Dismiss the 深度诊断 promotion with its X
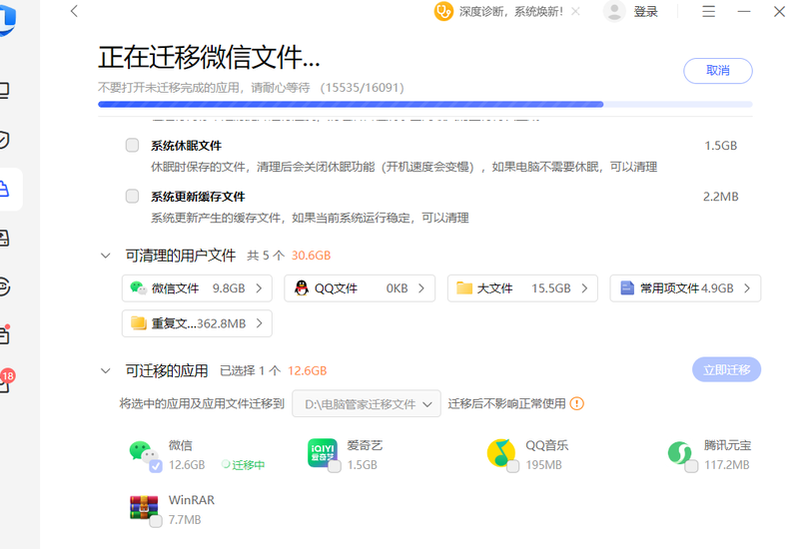 coord(575,11)
